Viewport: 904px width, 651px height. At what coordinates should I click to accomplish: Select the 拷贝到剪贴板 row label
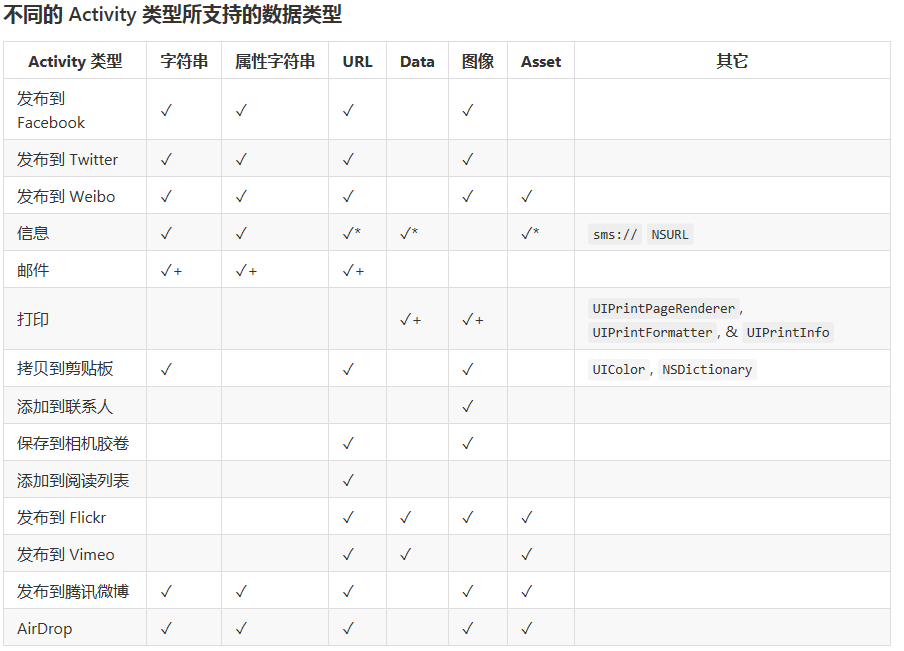(65, 368)
